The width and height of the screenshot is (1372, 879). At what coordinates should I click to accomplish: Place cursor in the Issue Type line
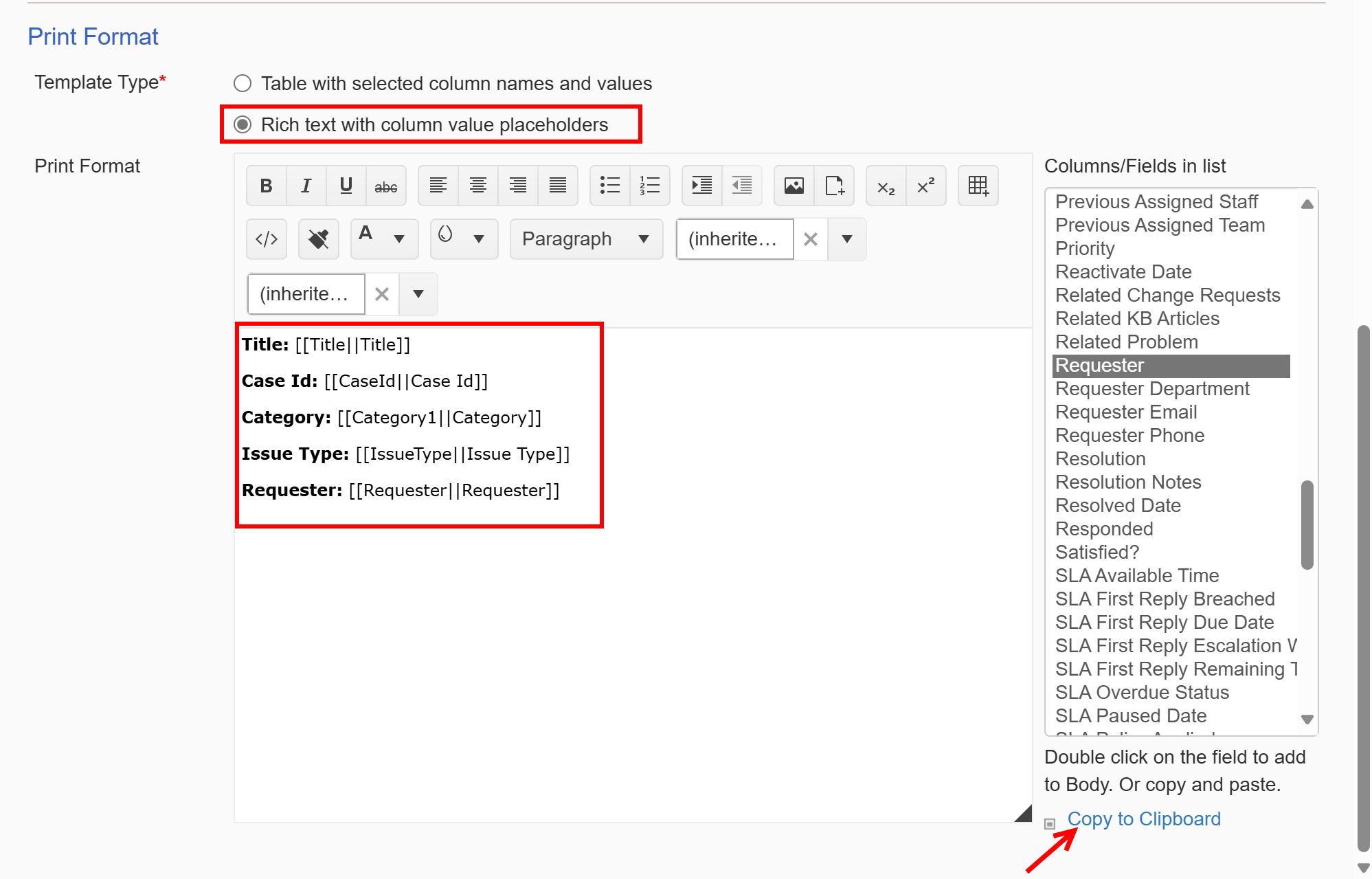coord(405,454)
